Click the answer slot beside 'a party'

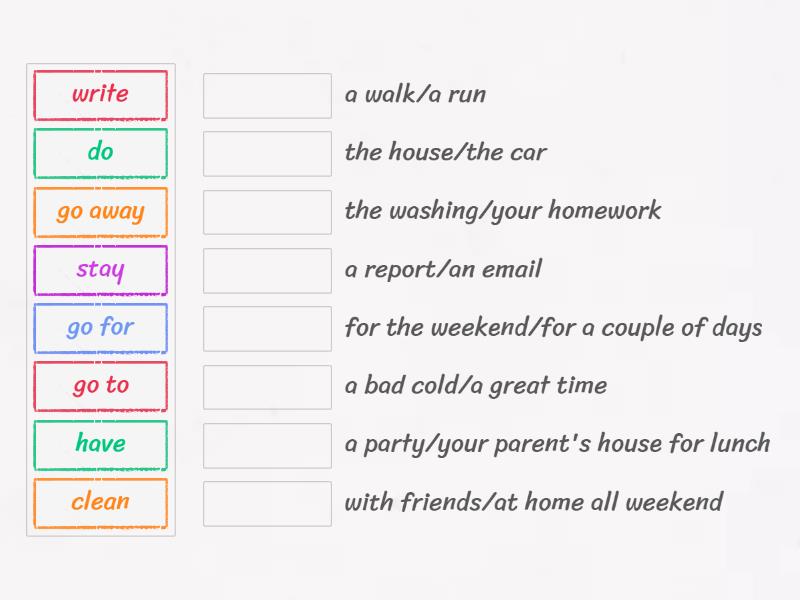click(267, 444)
